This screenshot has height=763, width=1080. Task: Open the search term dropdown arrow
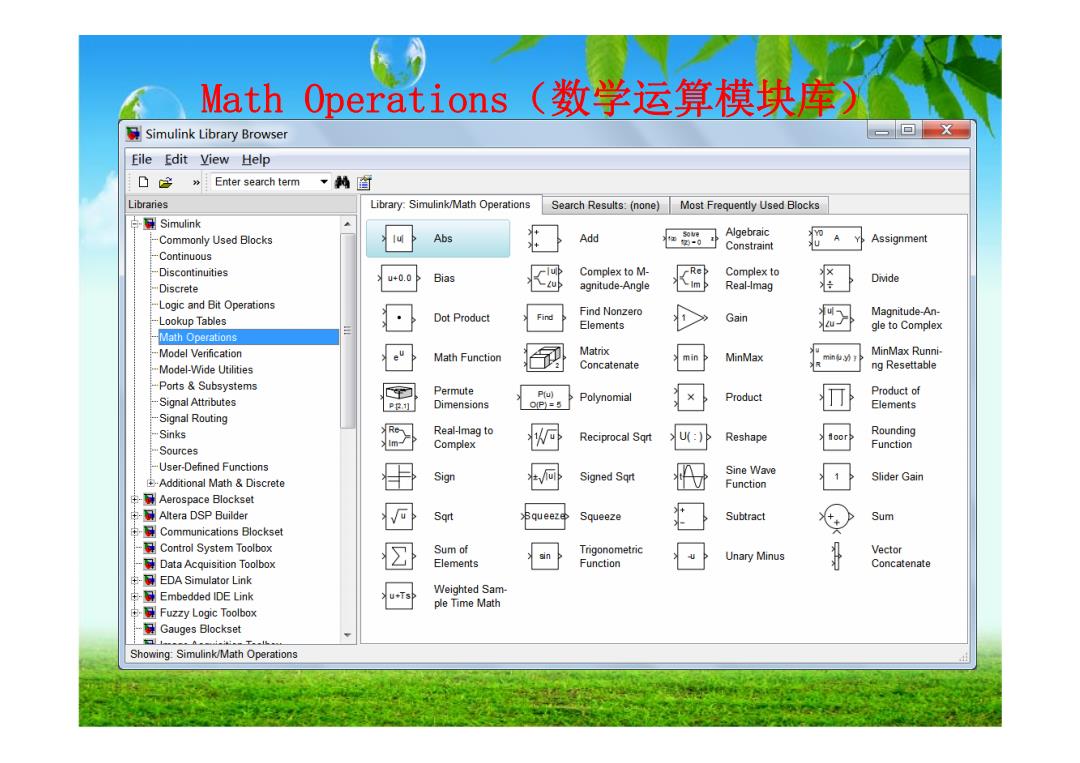[324, 182]
